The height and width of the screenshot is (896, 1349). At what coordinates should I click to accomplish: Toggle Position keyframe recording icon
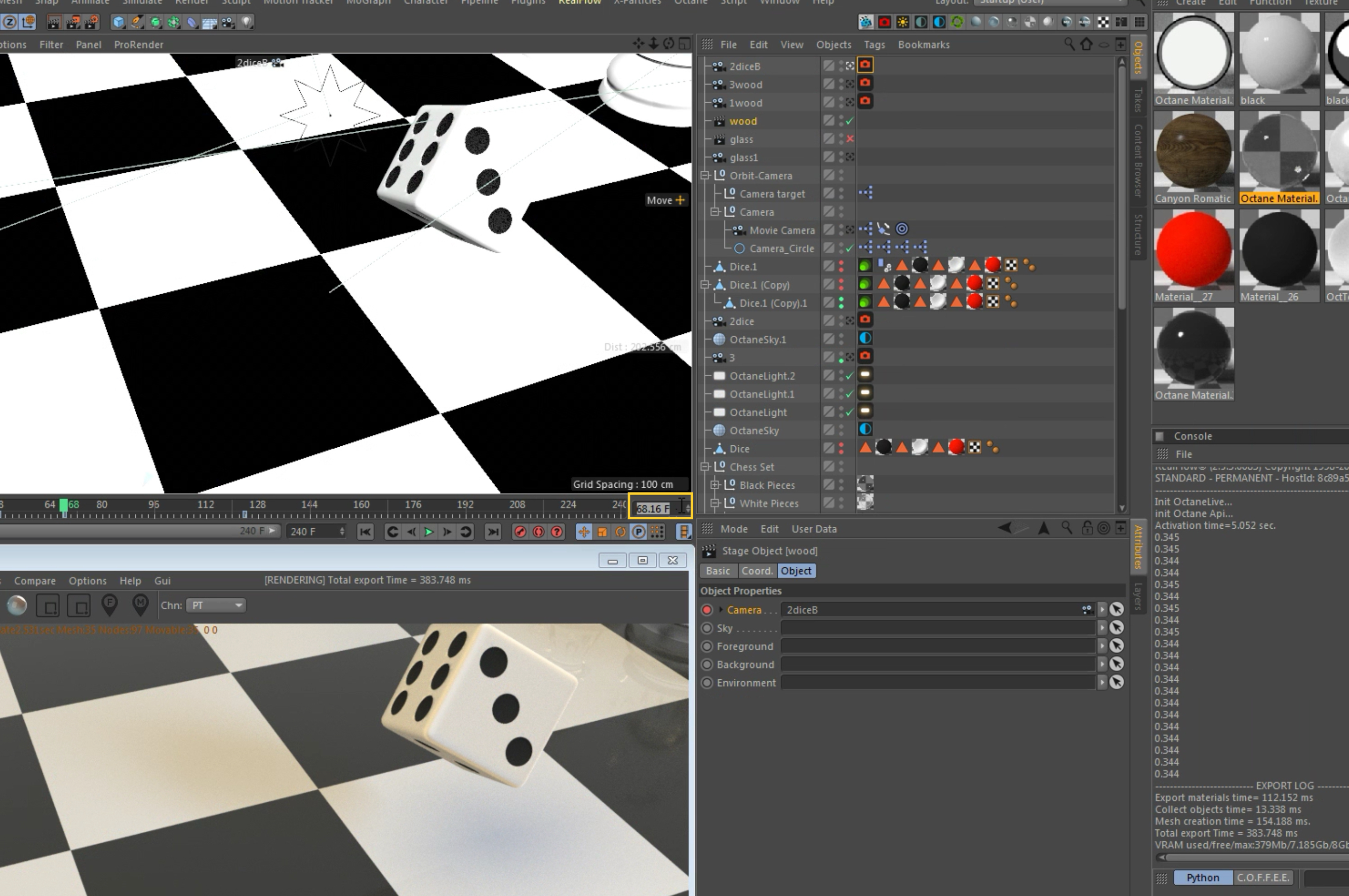coord(584,532)
